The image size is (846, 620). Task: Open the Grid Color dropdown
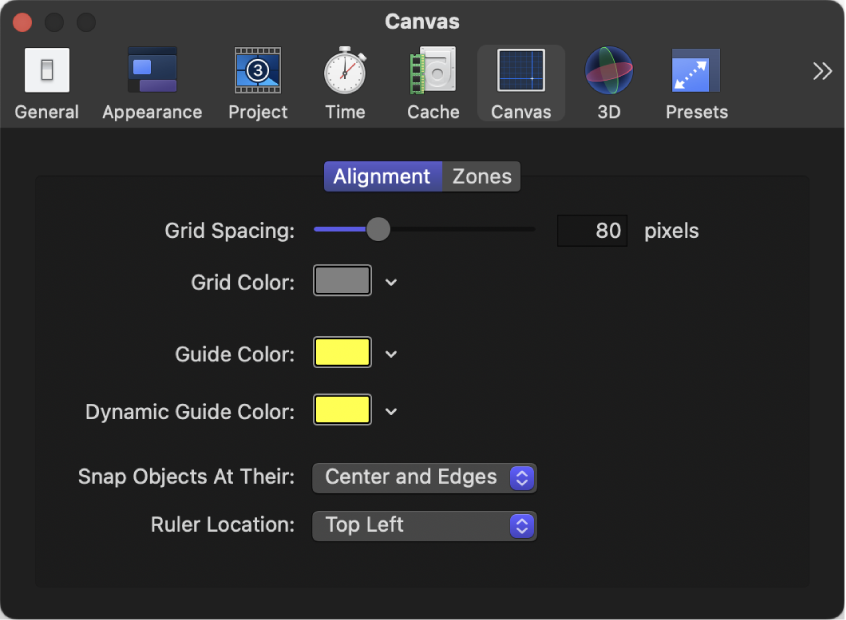click(390, 281)
